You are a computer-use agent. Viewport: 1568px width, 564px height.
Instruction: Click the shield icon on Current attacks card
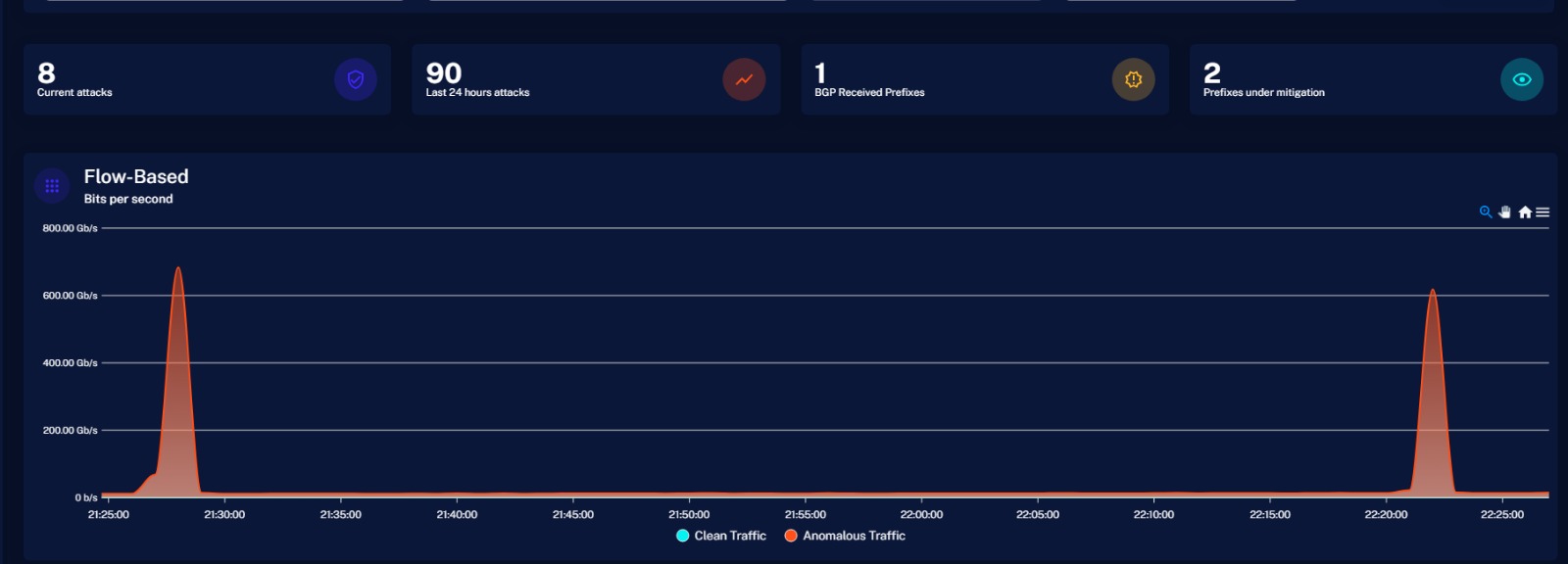click(x=355, y=79)
